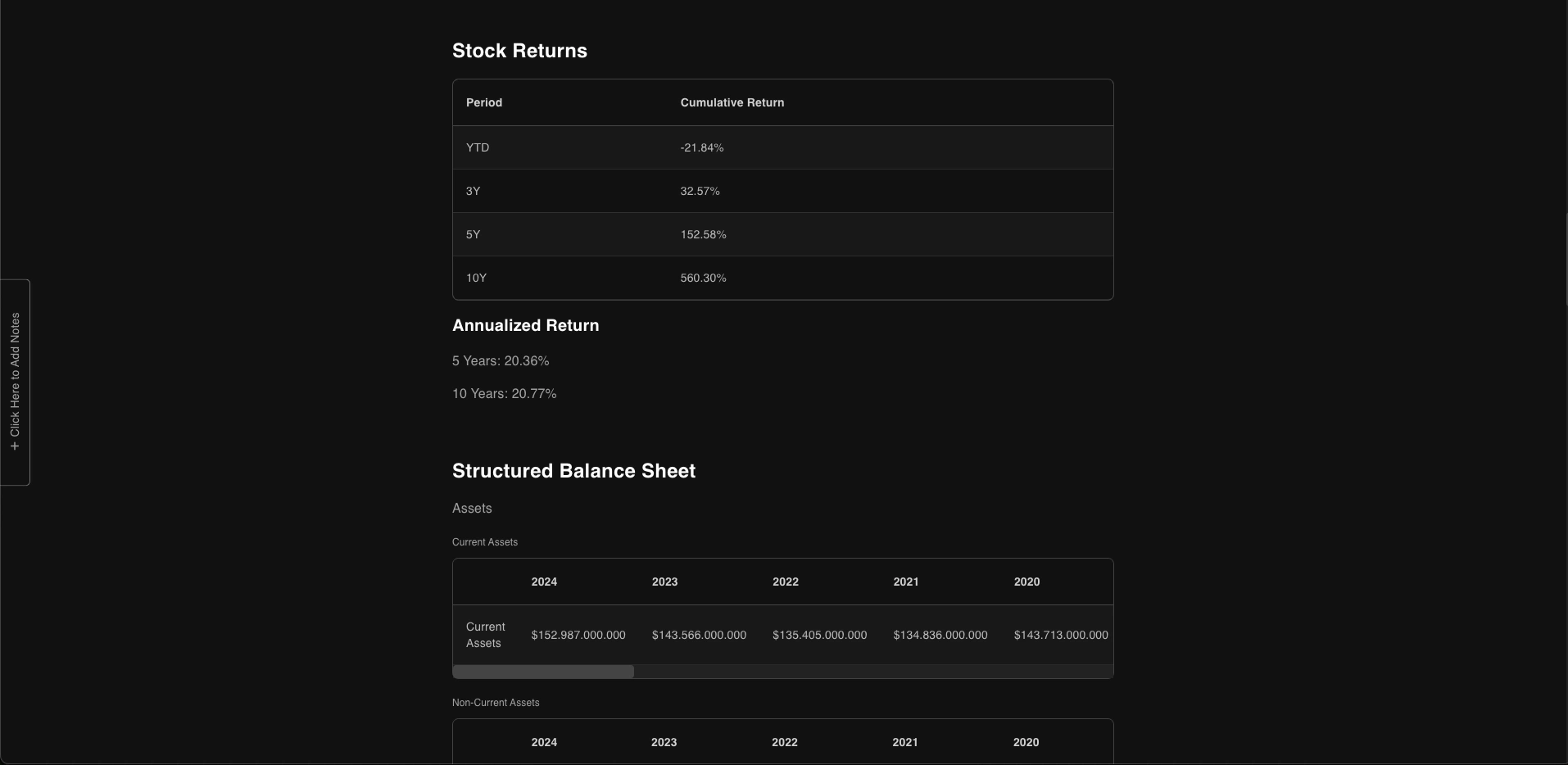Select the 5Y period row
The image size is (1568, 765).
(x=473, y=234)
